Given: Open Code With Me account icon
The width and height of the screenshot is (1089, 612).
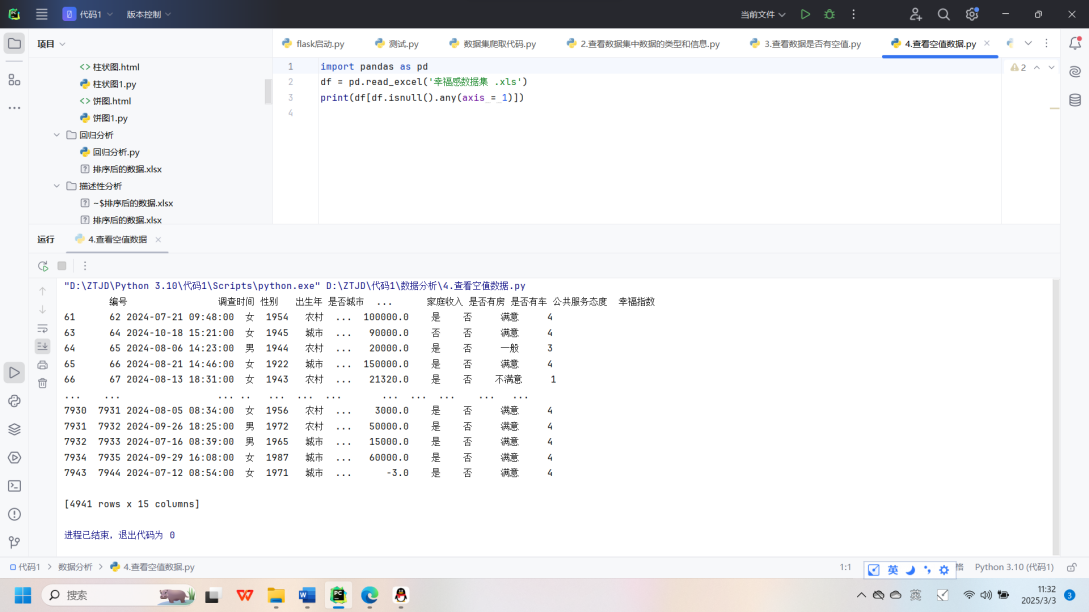Looking at the screenshot, I should [915, 14].
